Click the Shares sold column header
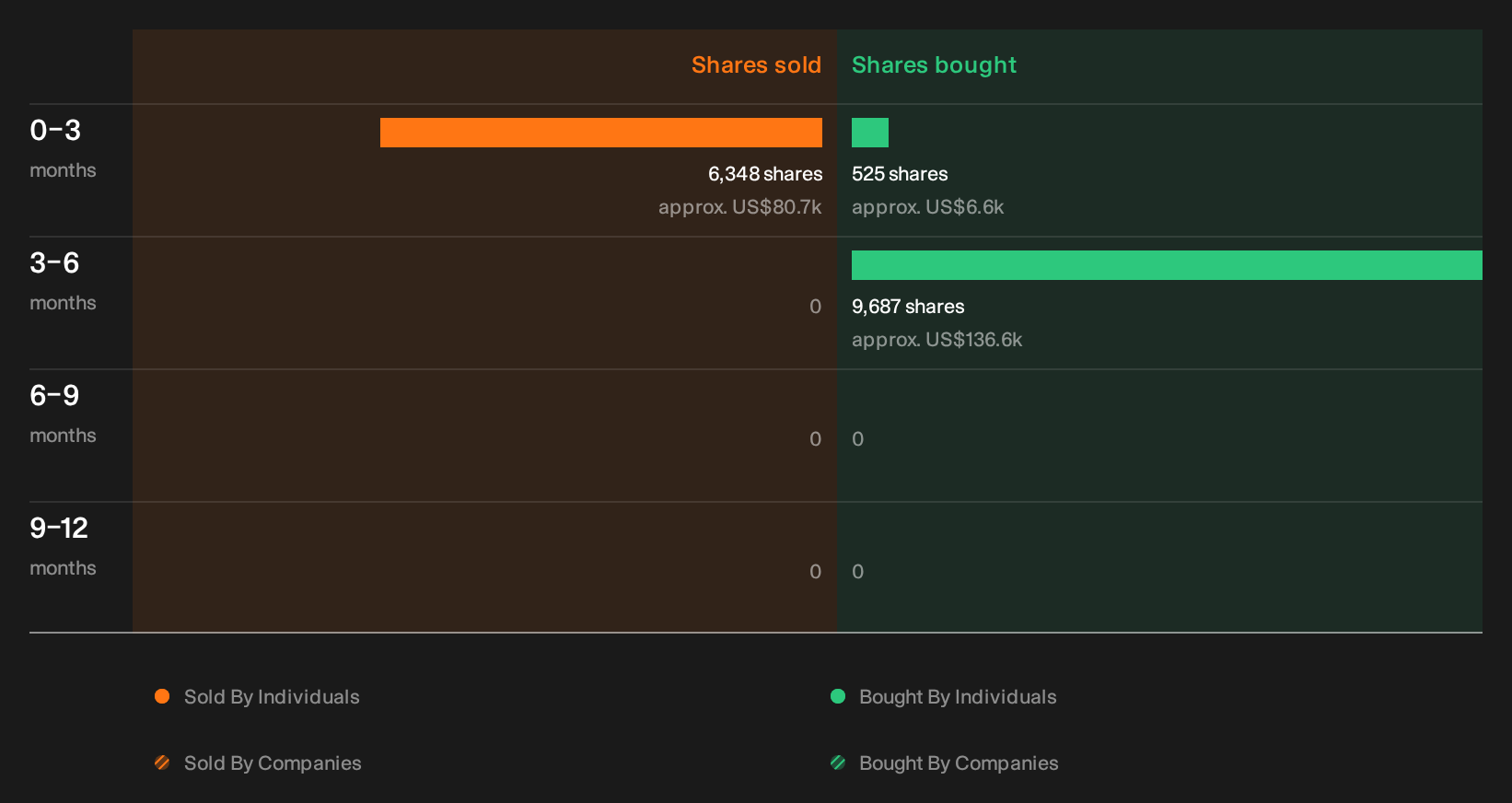Viewport: 1512px width, 803px height. [756, 65]
